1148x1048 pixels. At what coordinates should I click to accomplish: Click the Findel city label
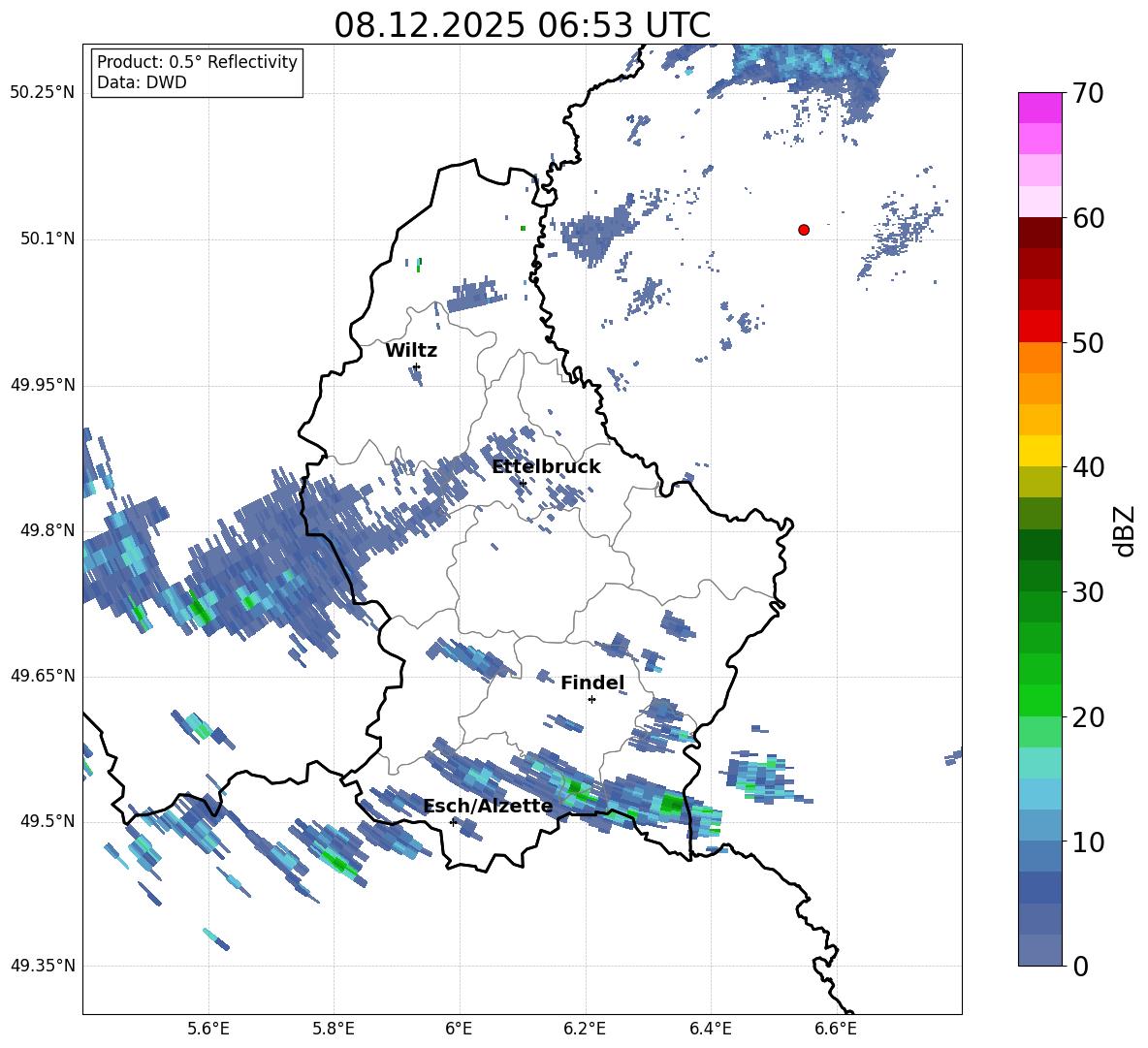point(592,683)
